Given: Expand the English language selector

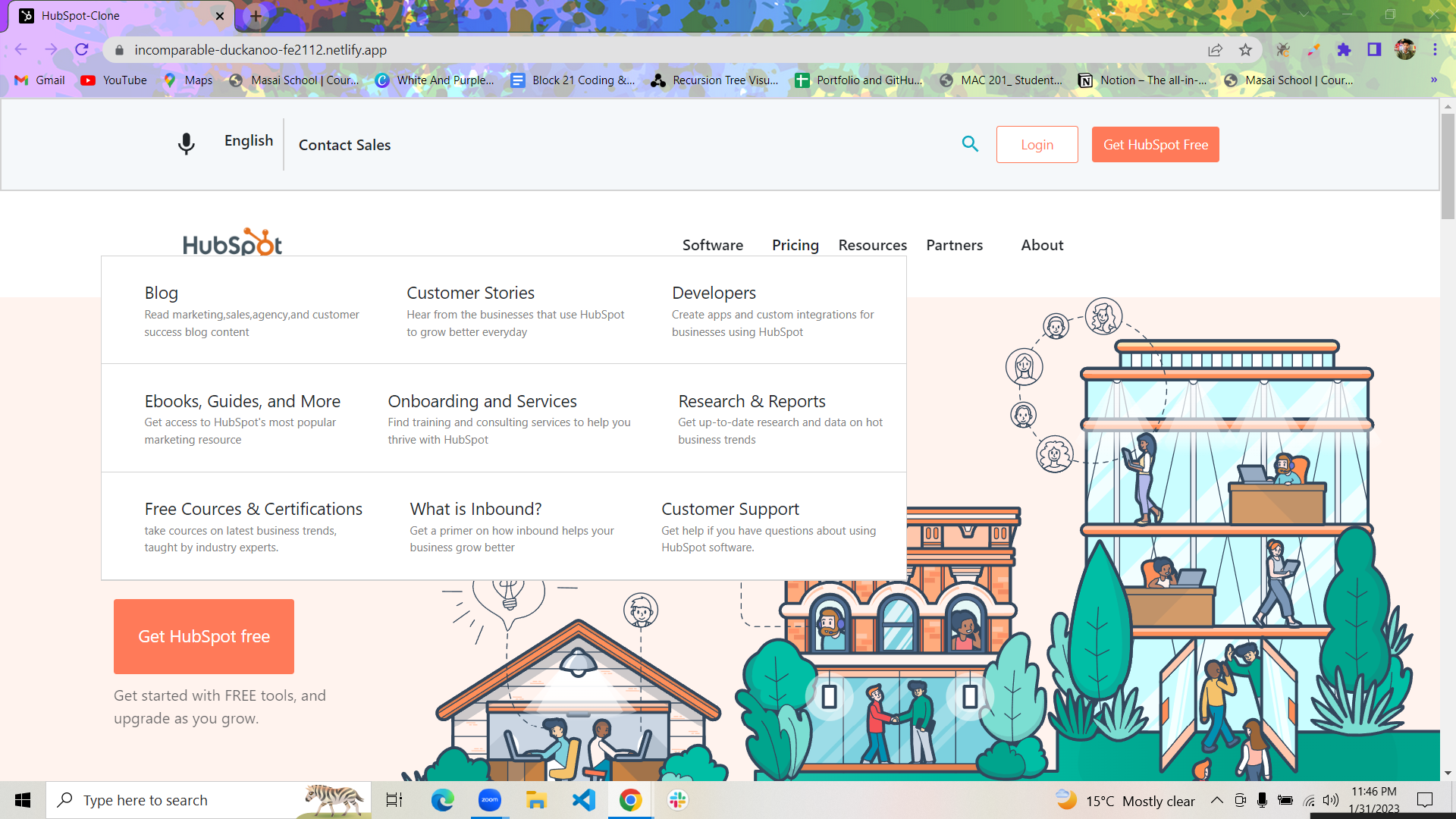Looking at the screenshot, I should tap(249, 140).
